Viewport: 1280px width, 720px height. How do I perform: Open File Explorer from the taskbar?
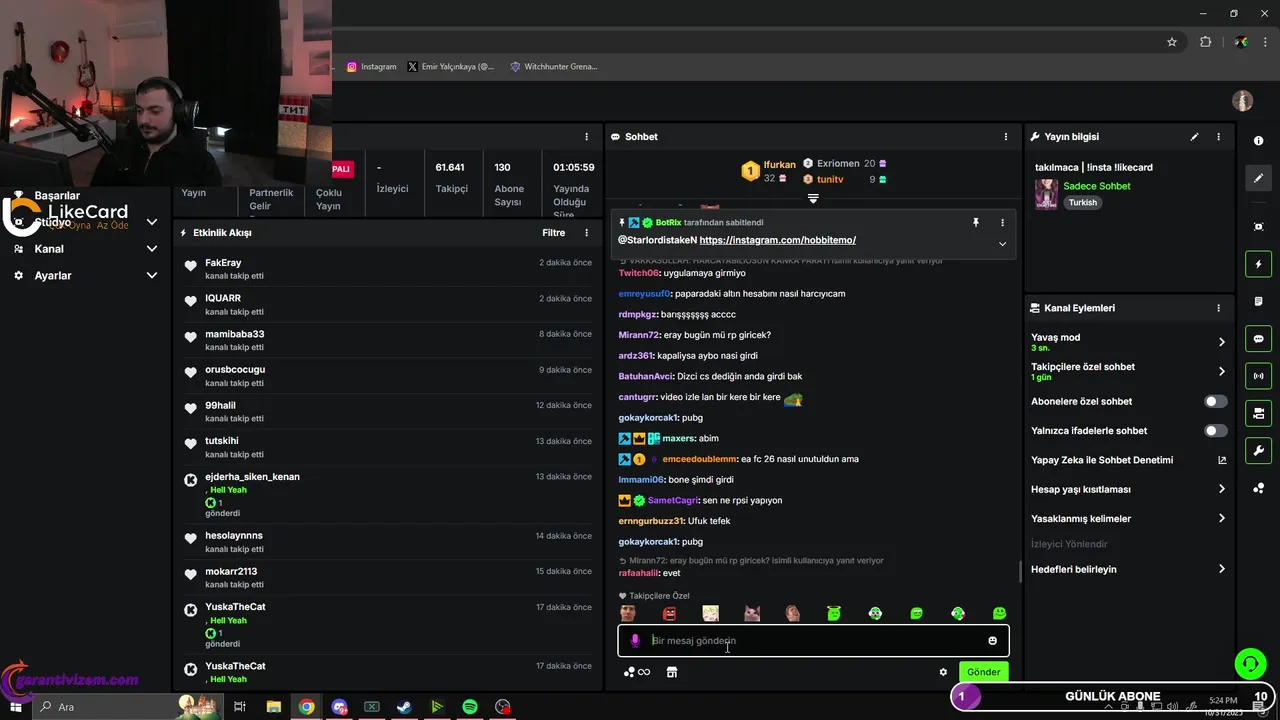[273, 707]
